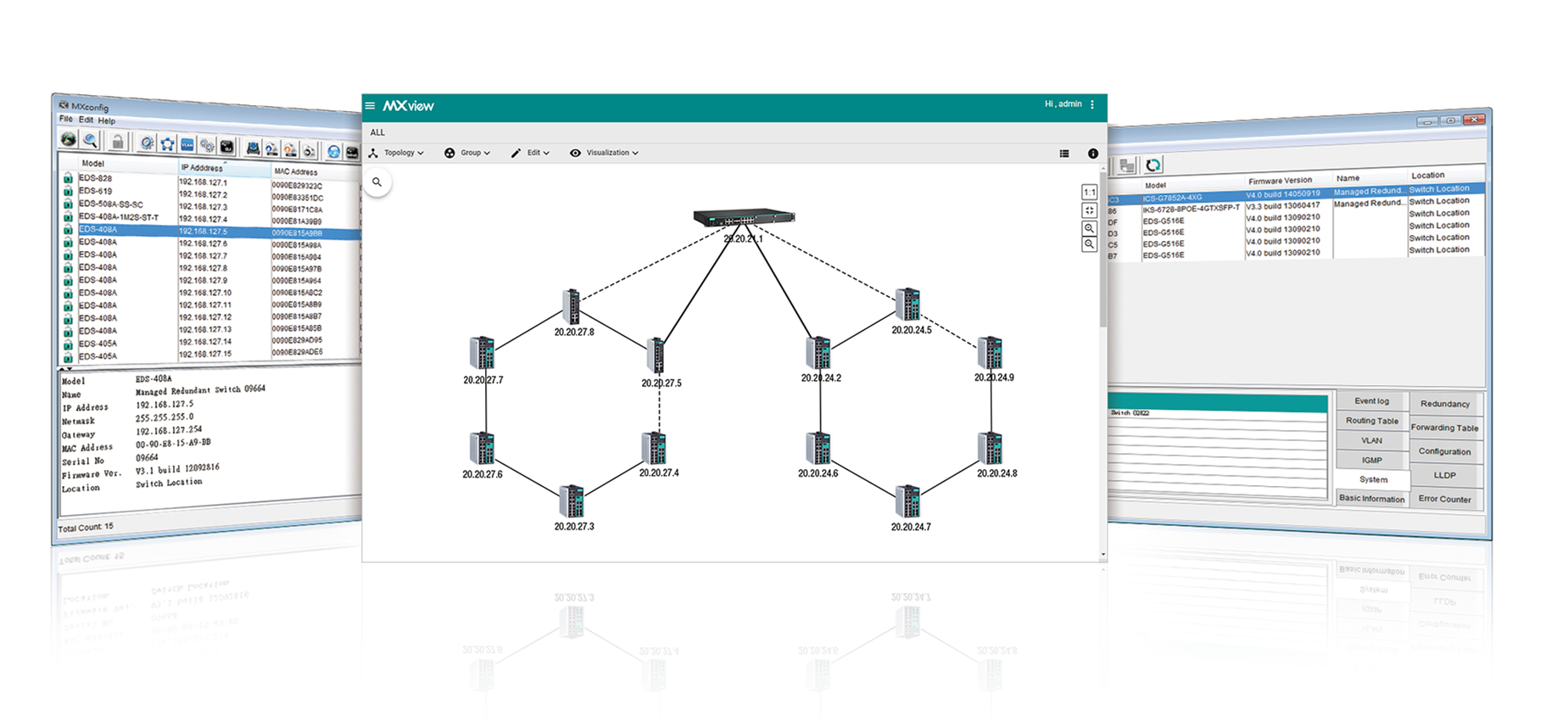The image size is (1568, 721).
Task: Open the Redundancy tab
Action: coord(1445,405)
